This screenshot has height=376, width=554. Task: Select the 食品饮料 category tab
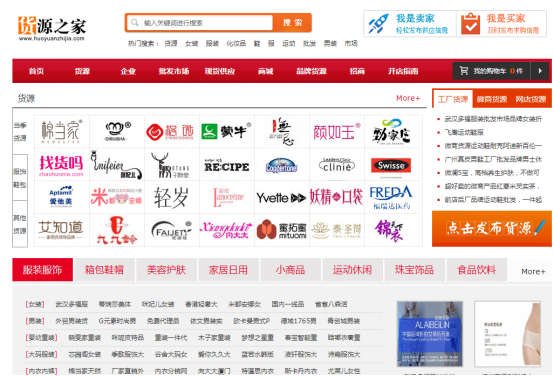pyautogui.click(x=477, y=270)
